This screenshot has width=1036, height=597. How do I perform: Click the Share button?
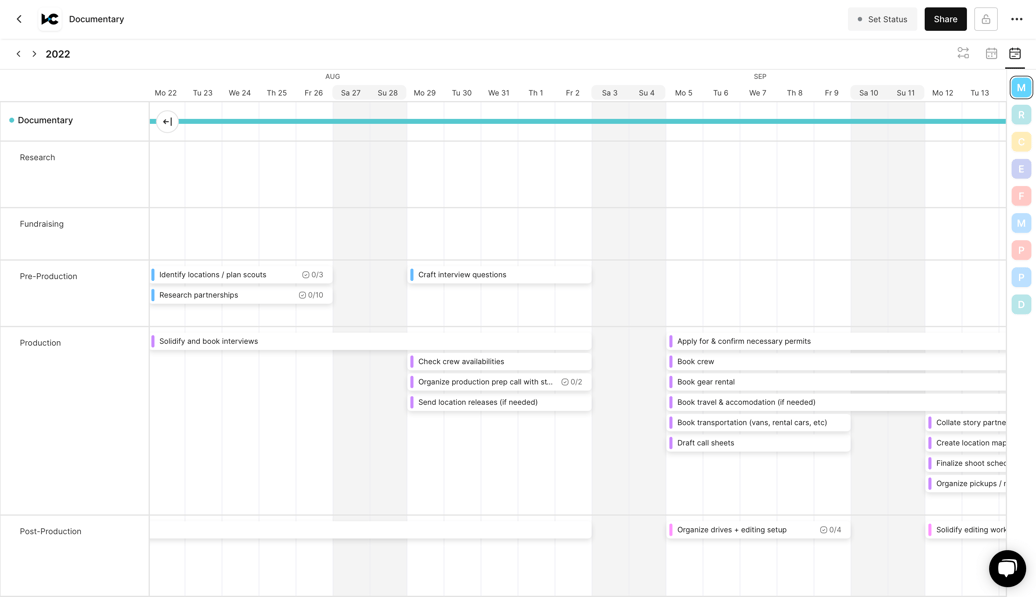pos(945,18)
